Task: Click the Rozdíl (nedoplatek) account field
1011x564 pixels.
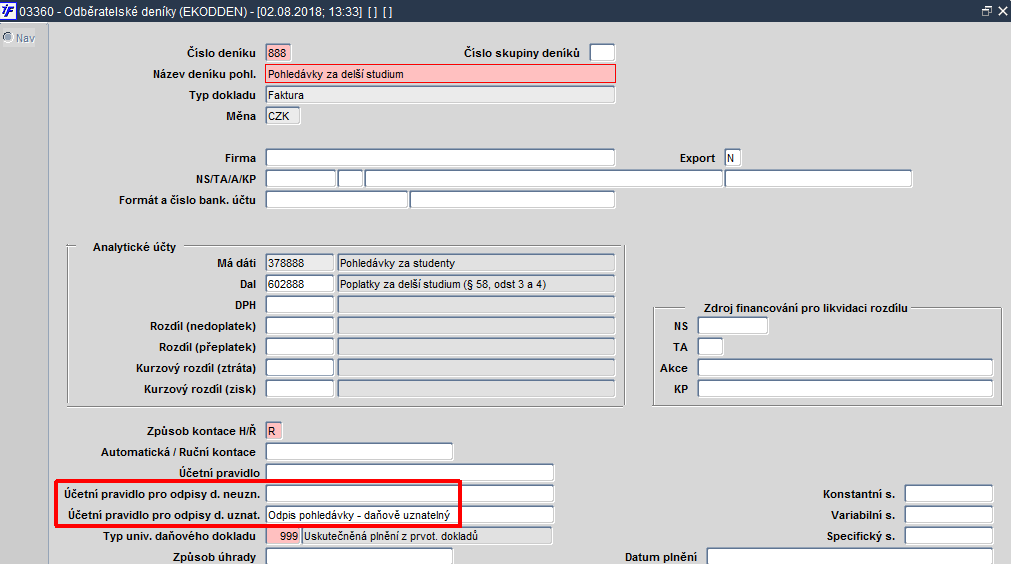Action: 300,326
